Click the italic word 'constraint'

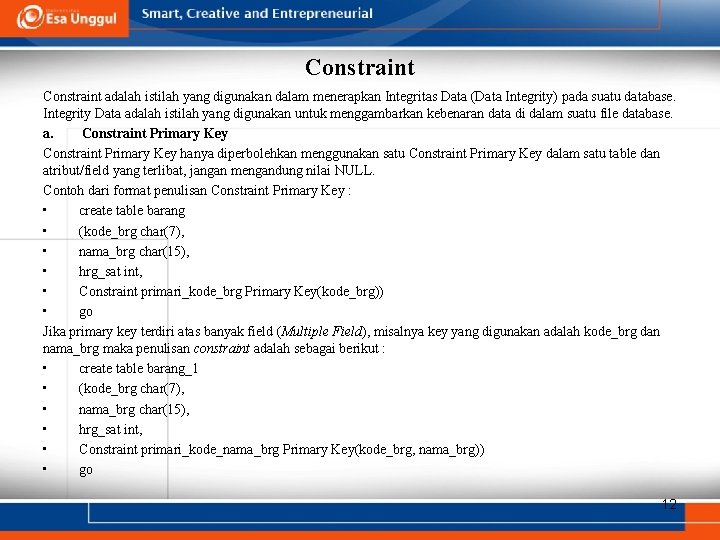221,349
